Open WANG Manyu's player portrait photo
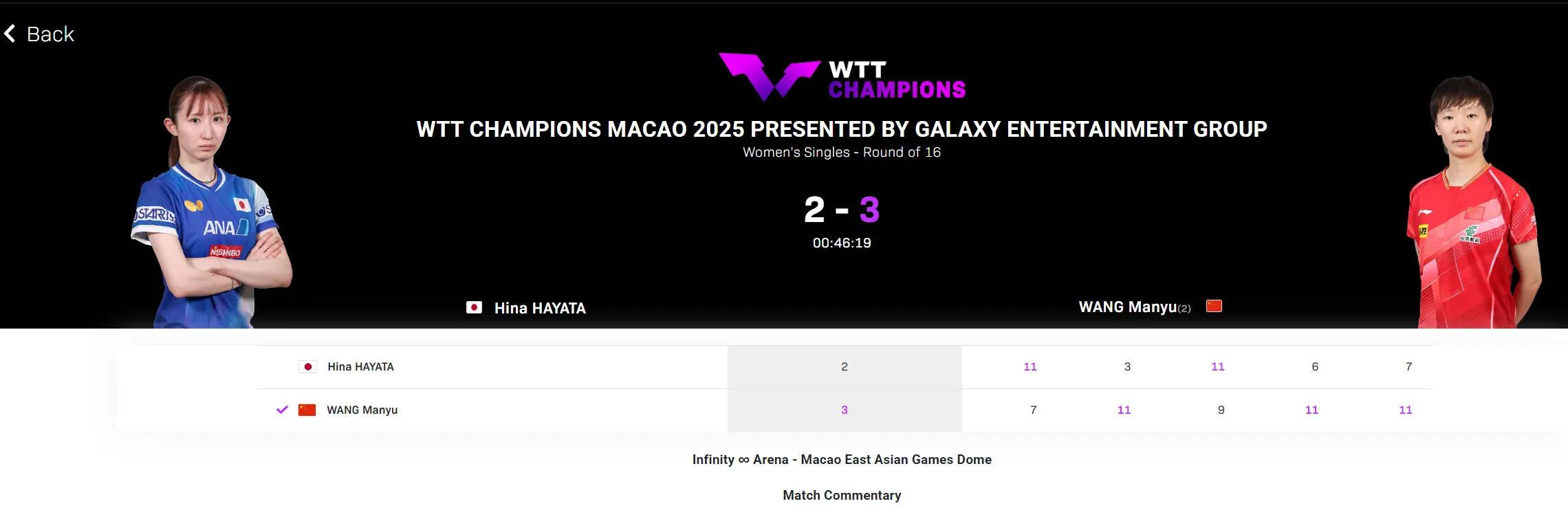This screenshot has height=519, width=1568. (x=1472, y=206)
